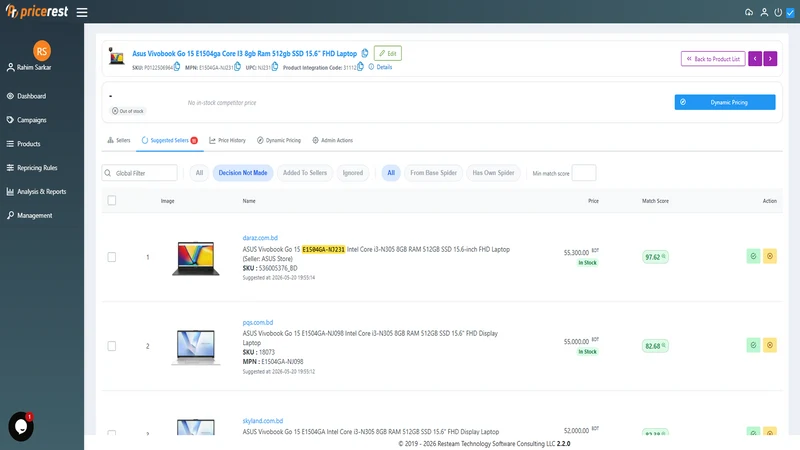This screenshot has height=450, width=800.
Task: Accept daraz.com.bd suggested seller with green check
Action: pos(753,256)
